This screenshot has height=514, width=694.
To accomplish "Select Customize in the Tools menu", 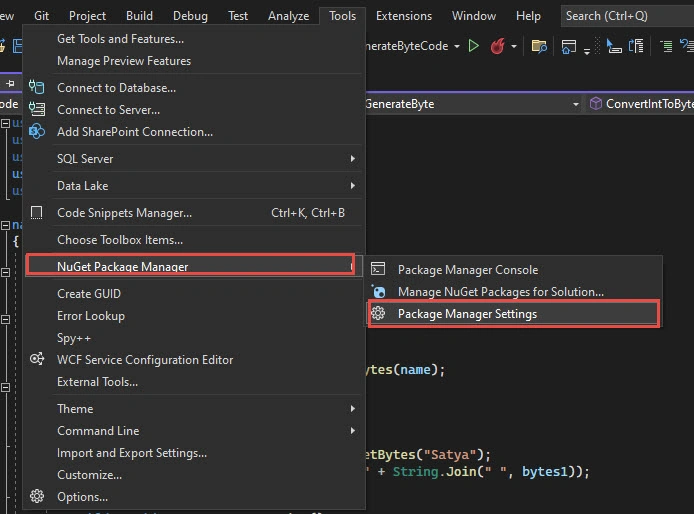I will (x=194, y=475).
